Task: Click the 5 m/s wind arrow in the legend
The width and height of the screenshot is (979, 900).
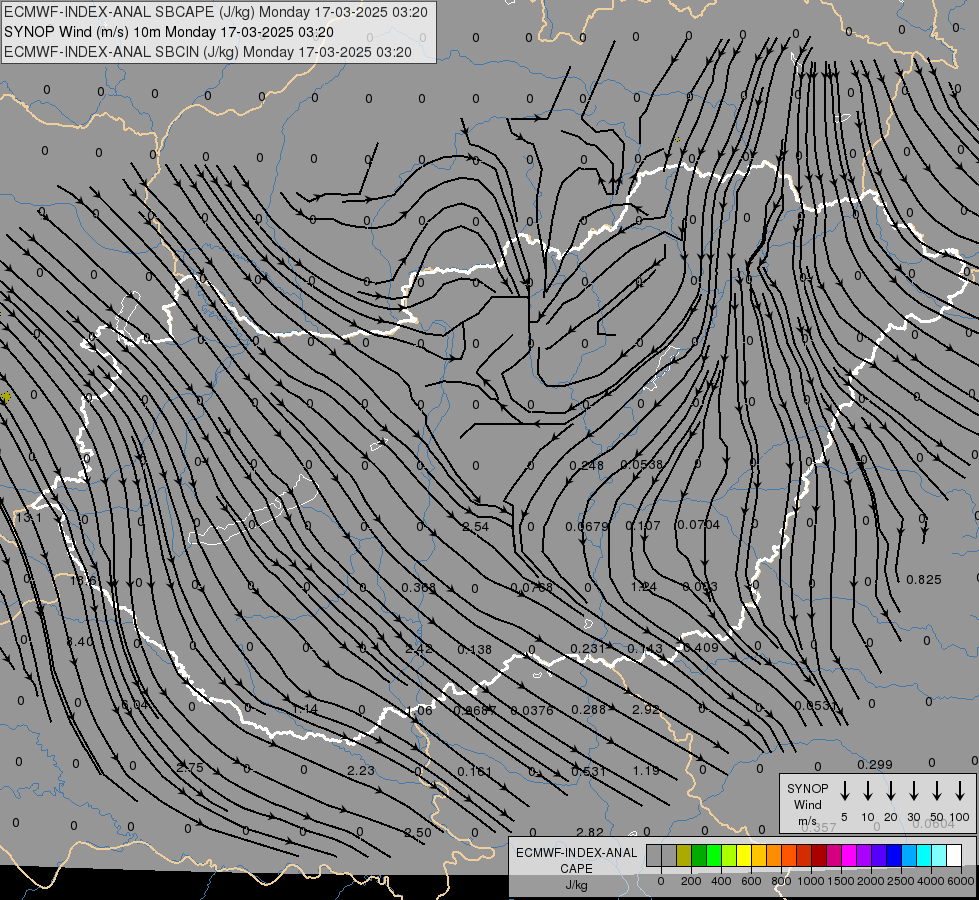Action: pos(844,790)
